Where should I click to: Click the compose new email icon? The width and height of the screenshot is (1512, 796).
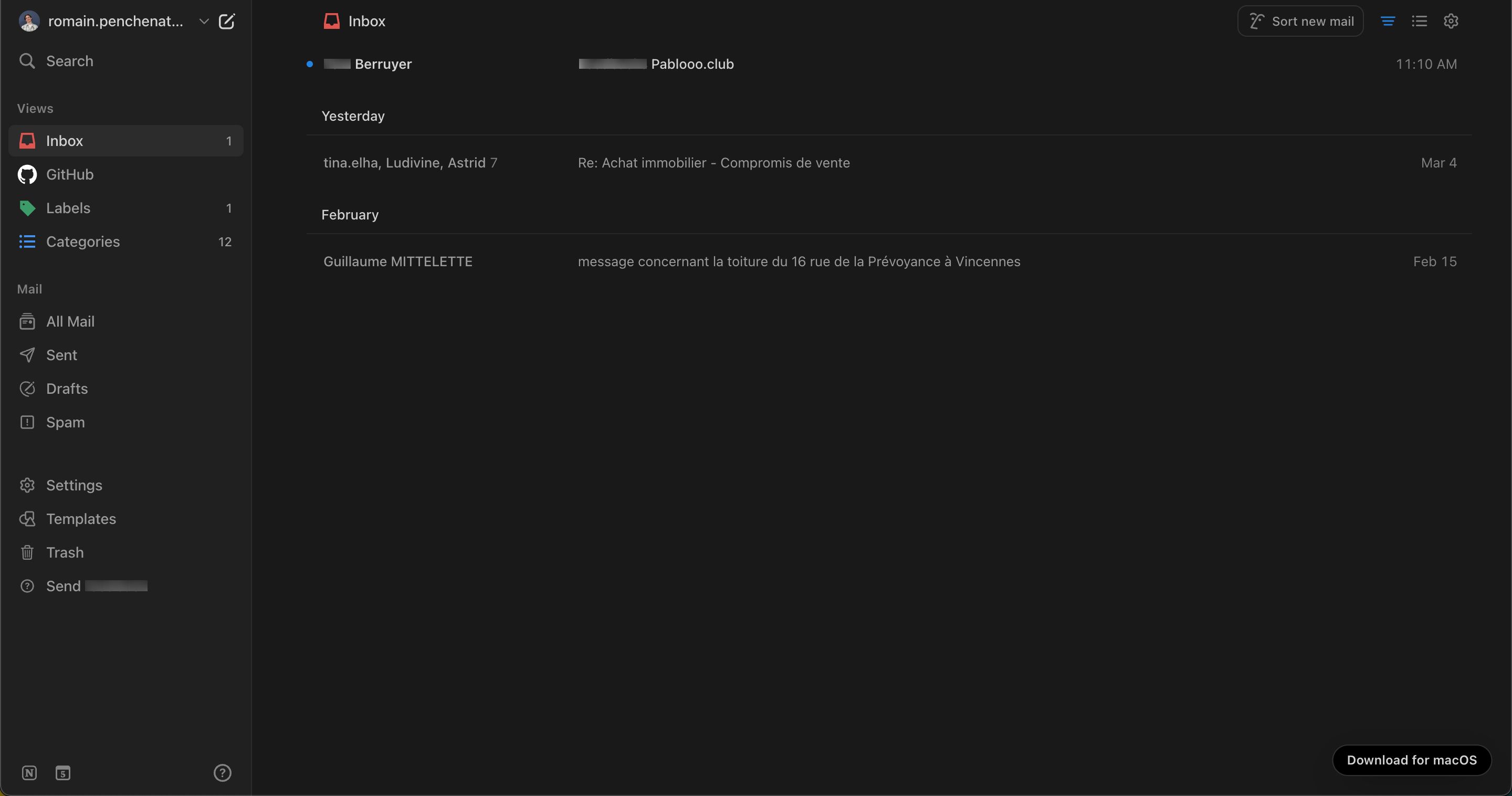click(x=227, y=21)
